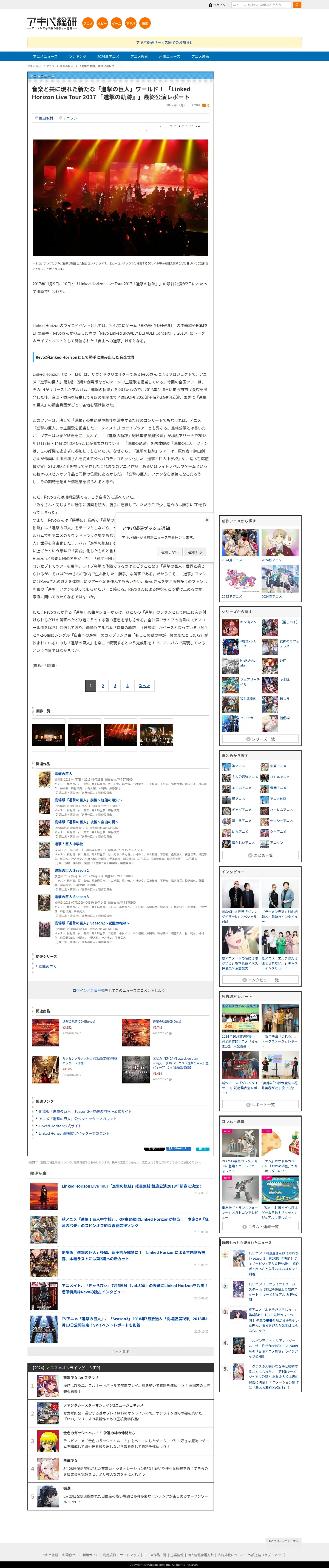This screenshot has width=329, height=1568.
Task: Open the 2024夏アニメ thumbnail
Action: [240, 542]
